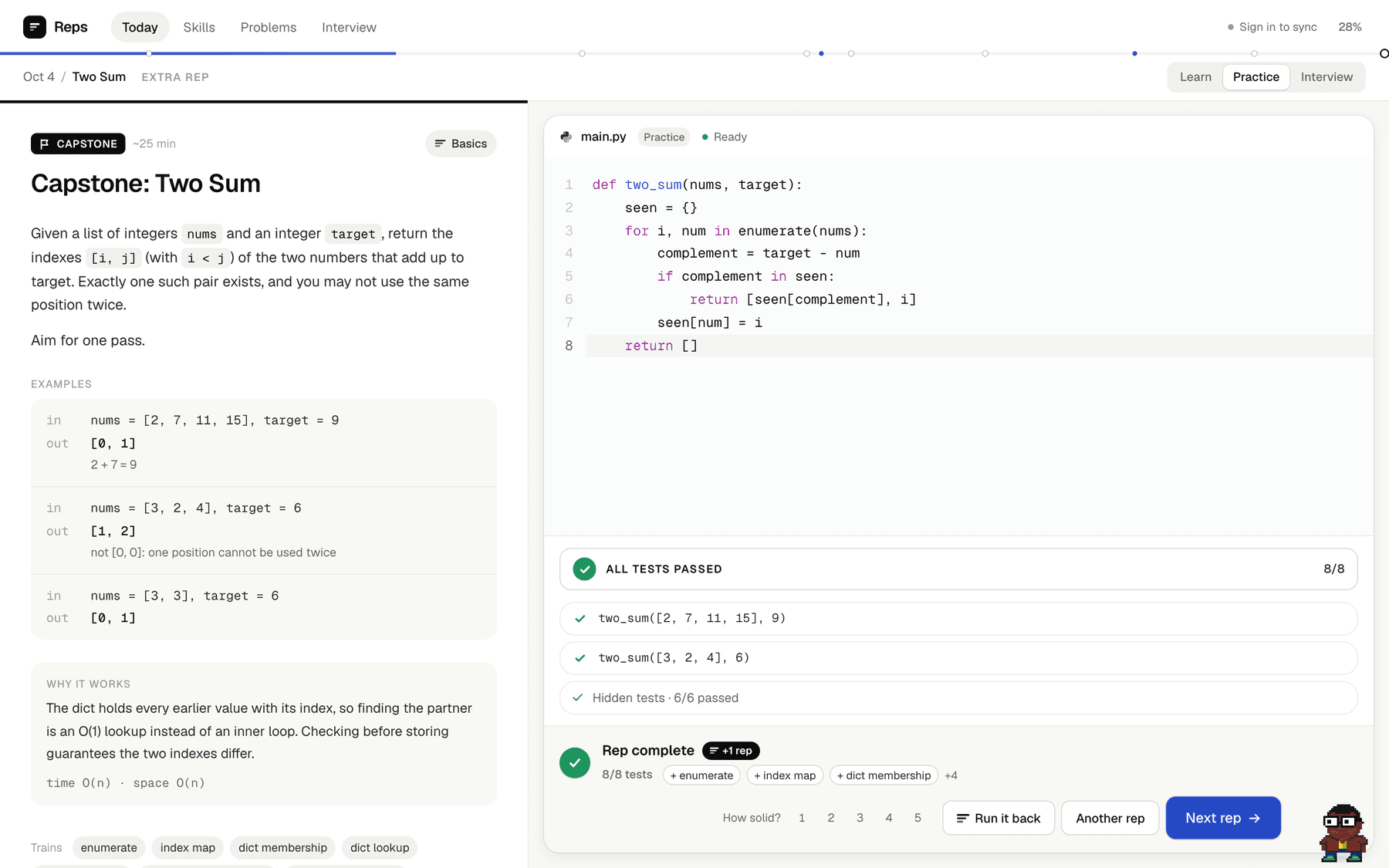Click the dict lookup tag under Trains
The height and width of the screenshot is (868, 1389).
click(380, 848)
